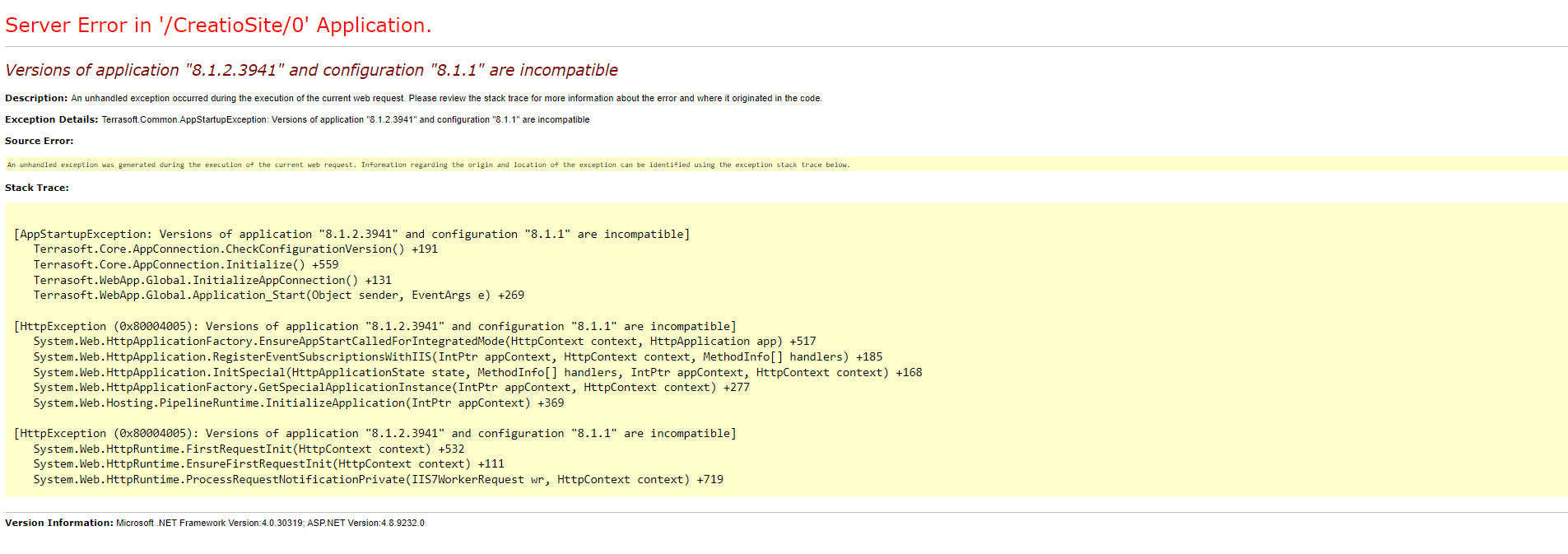This screenshot has width=1568, height=554.
Task: Click the Application_Start(Object sender, EventArgs e) line
Action: [279, 296]
